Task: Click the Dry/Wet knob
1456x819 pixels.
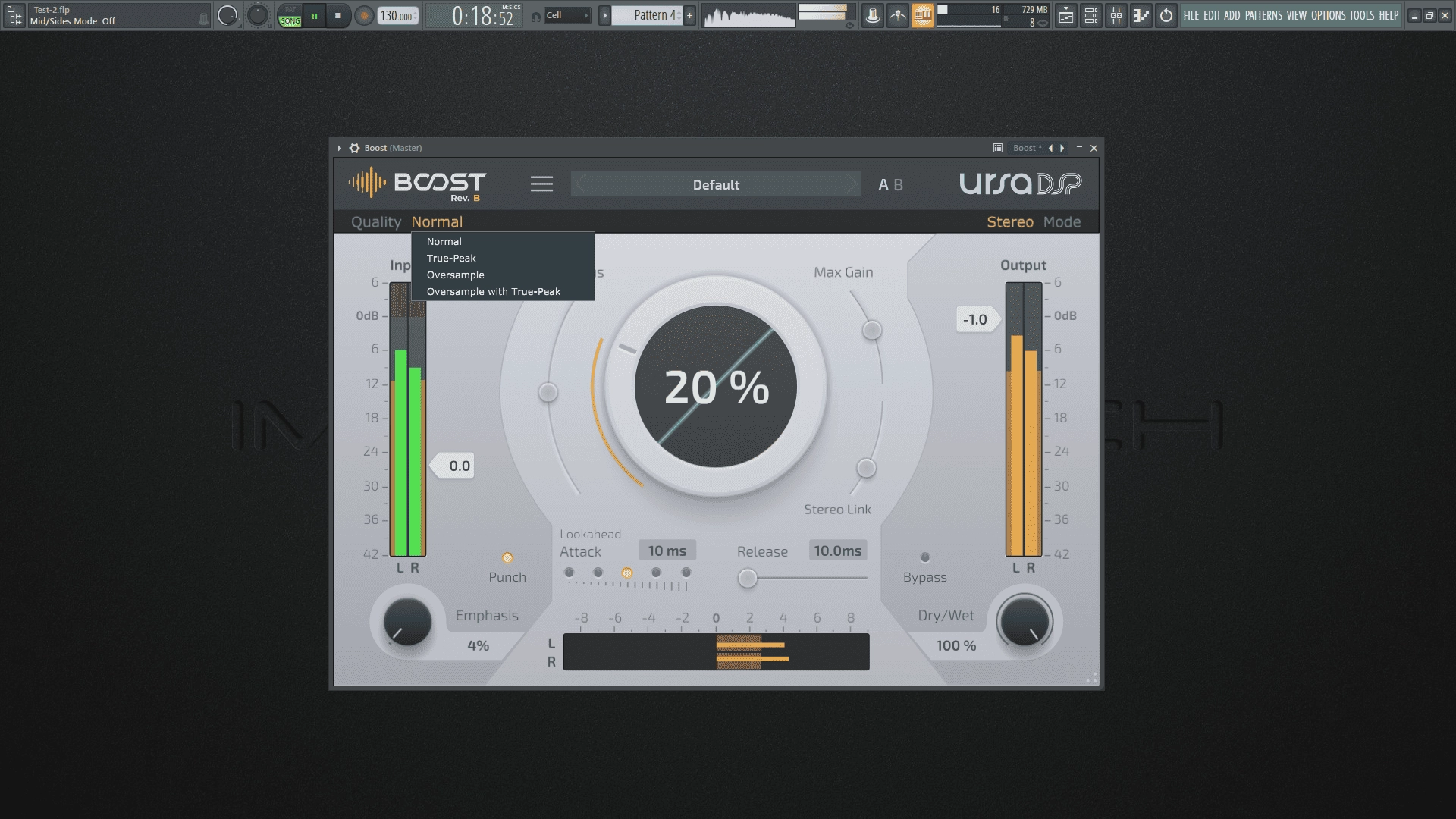Action: coord(1025,621)
